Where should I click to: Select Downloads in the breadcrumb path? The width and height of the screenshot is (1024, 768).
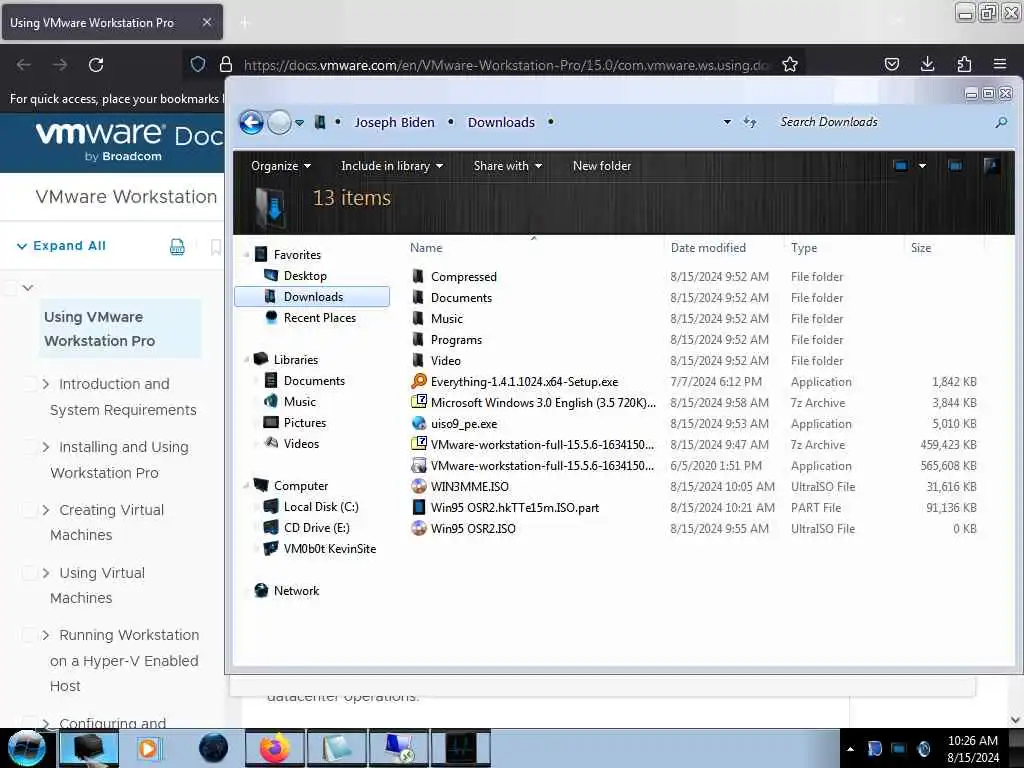[x=501, y=122]
